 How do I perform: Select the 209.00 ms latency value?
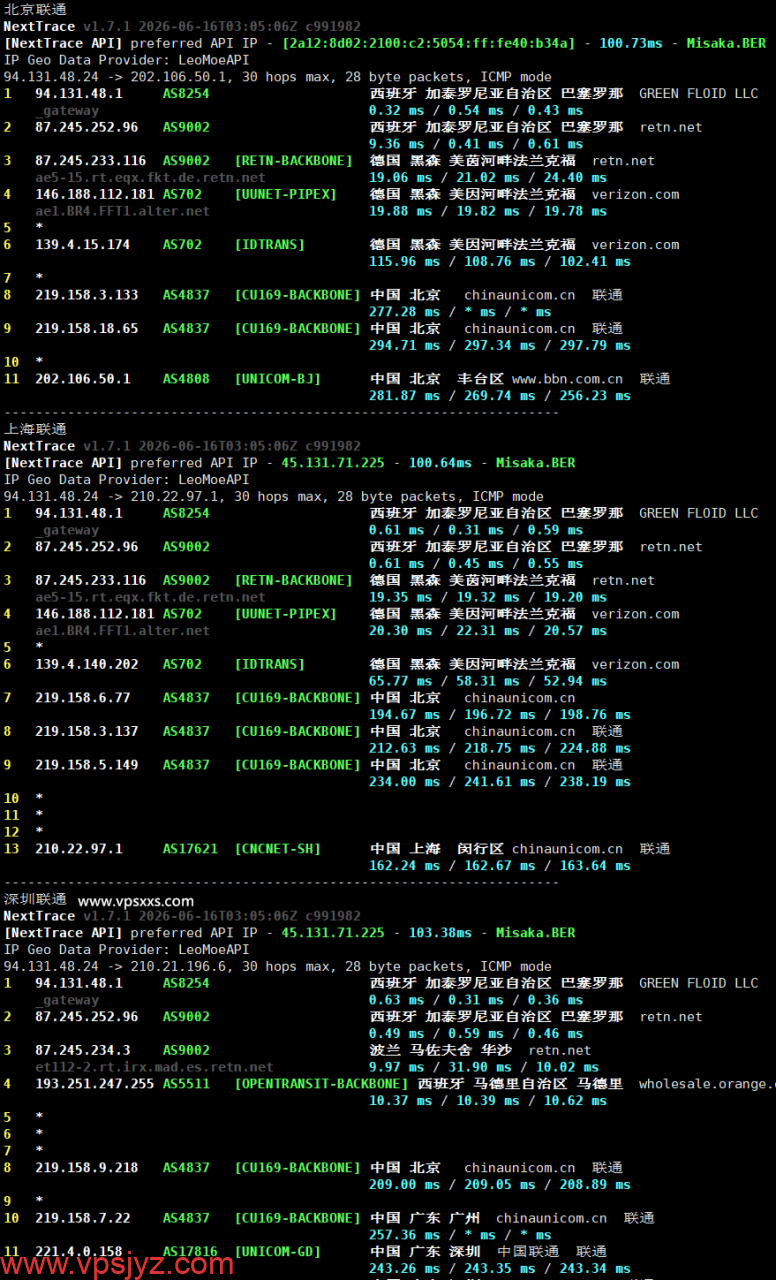coord(404,1185)
